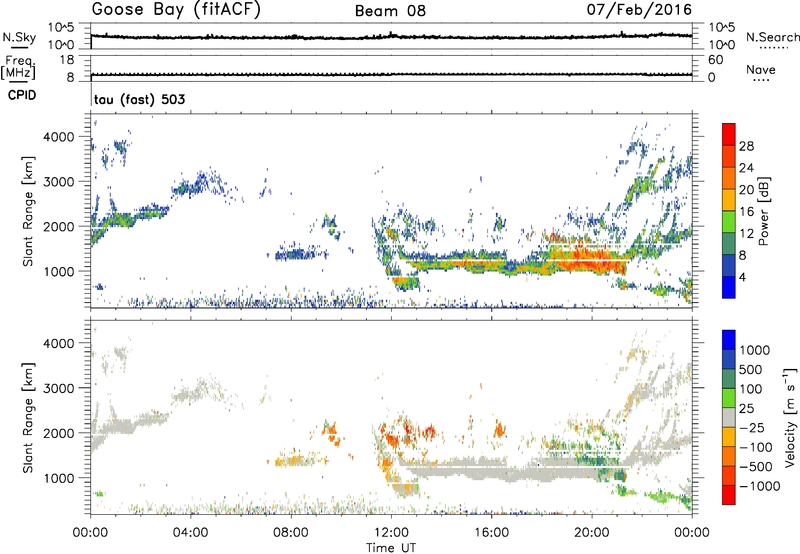This screenshot has width=800, height=554.
Task: Click the 'Slant Range [km]' label of the power panel
Action: point(28,211)
